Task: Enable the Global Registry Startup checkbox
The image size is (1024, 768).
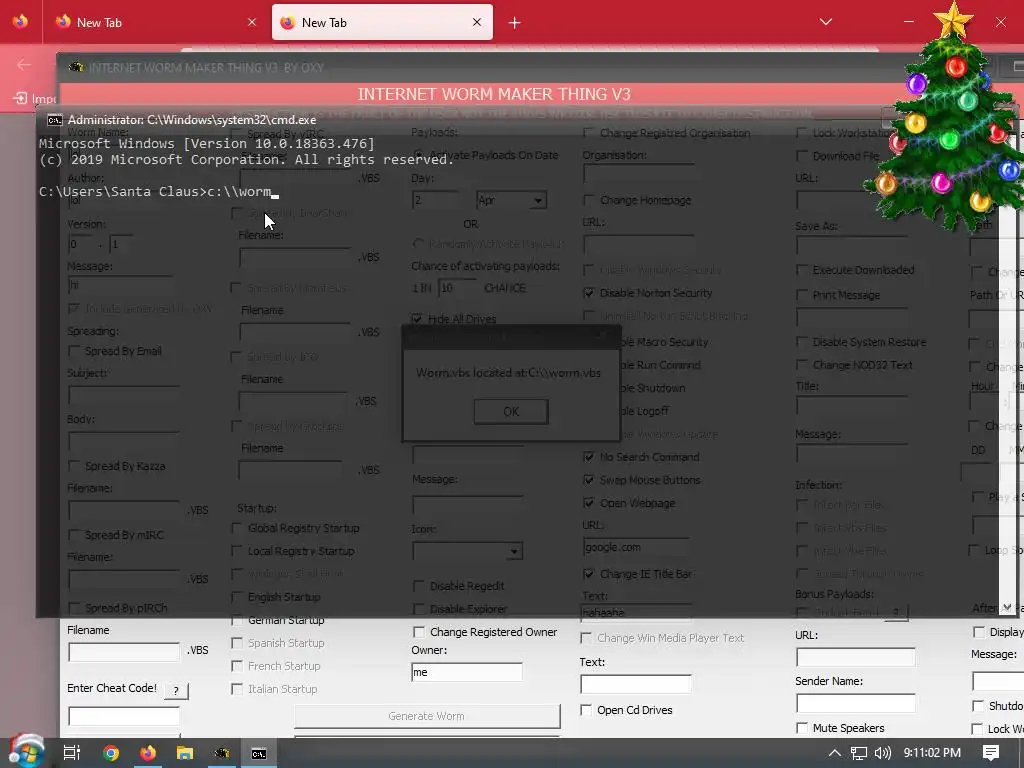Action: [237, 528]
